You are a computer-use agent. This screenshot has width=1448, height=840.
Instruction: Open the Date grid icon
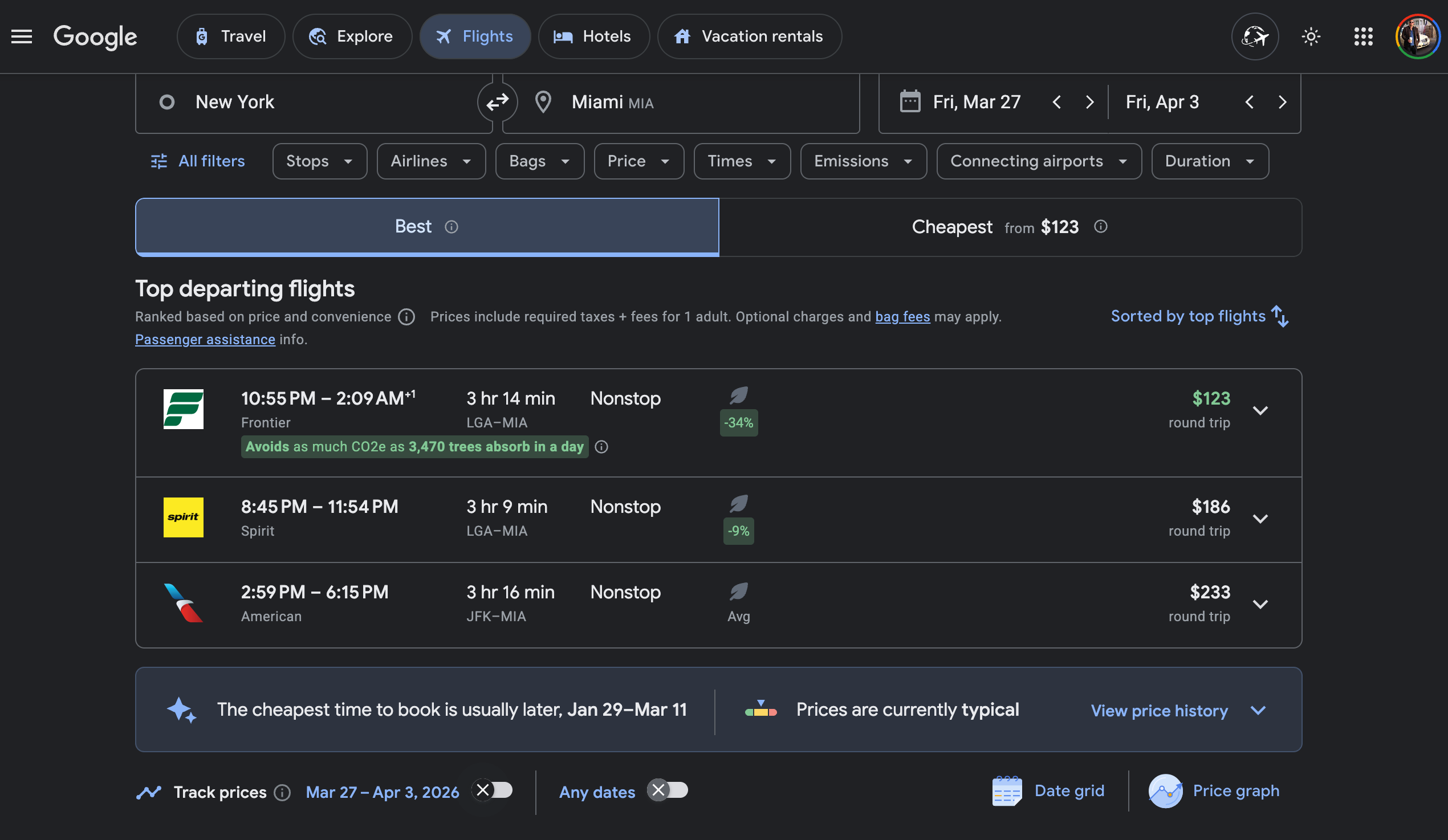tap(1007, 791)
